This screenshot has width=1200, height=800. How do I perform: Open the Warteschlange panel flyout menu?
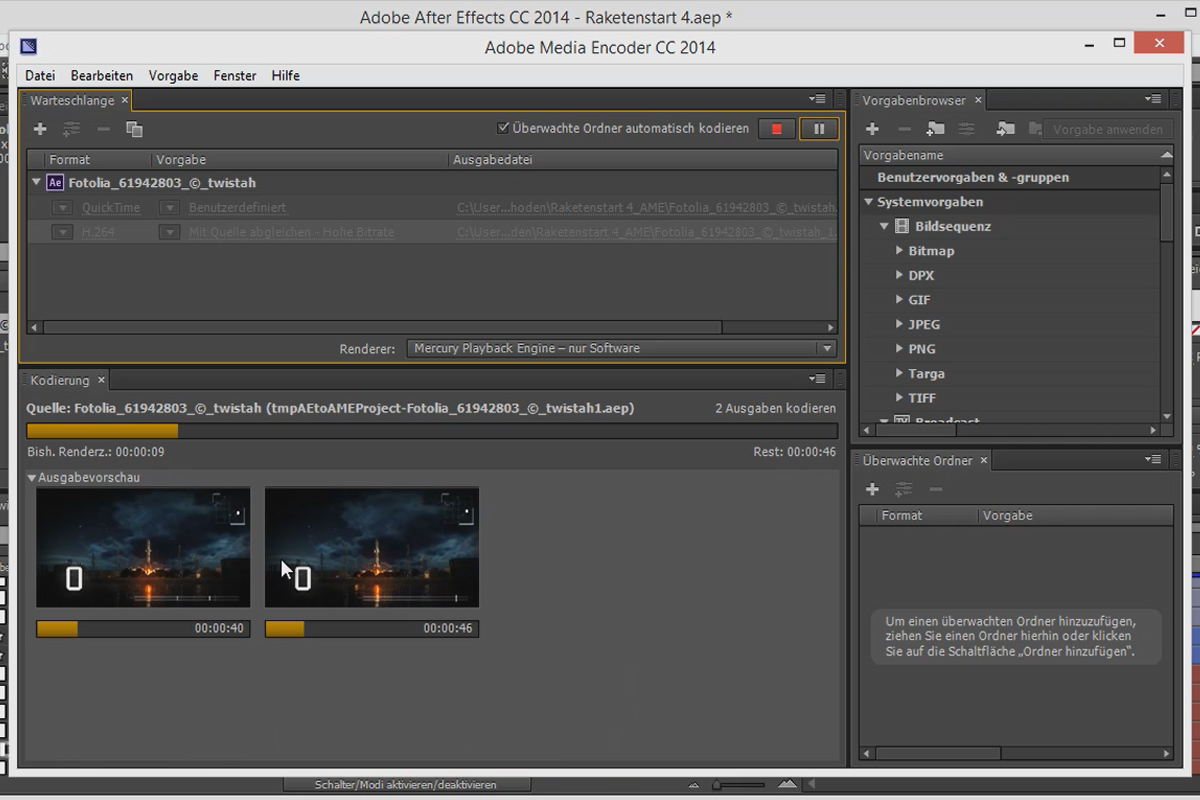[818, 99]
